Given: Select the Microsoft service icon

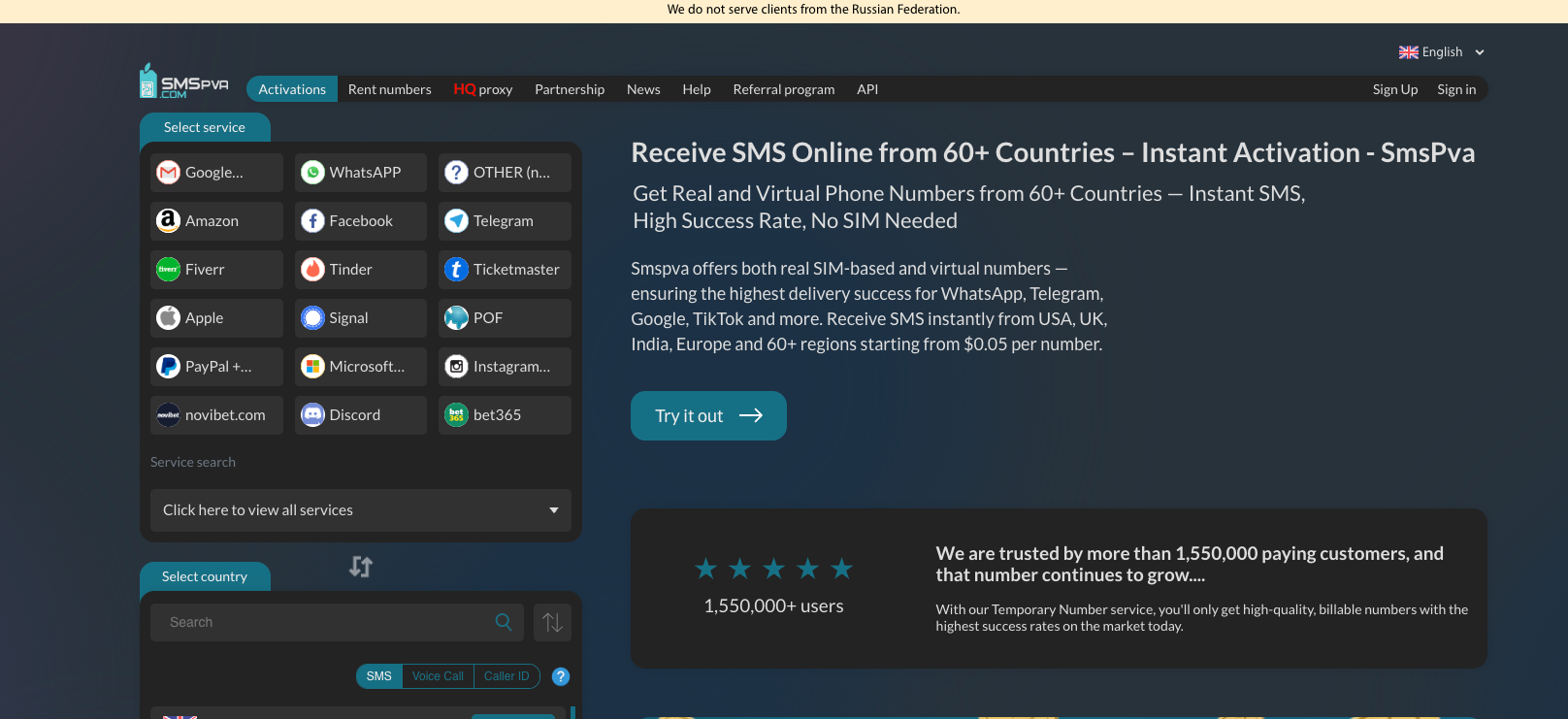Looking at the screenshot, I should click(x=312, y=367).
